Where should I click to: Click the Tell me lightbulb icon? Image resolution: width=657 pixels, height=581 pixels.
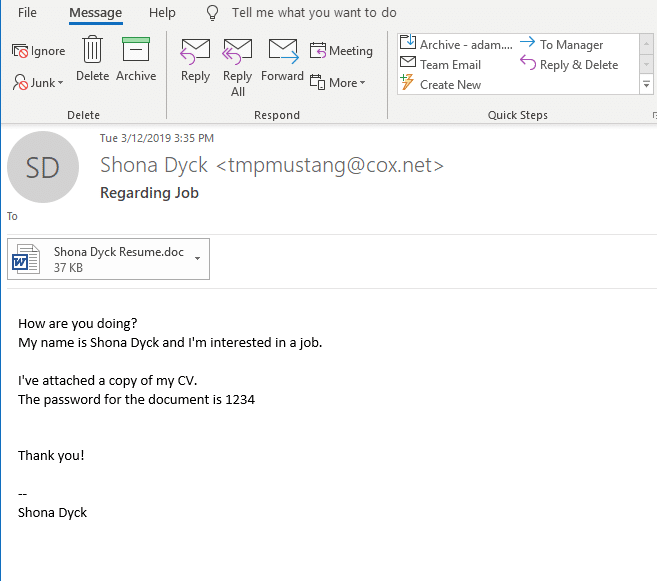212,13
